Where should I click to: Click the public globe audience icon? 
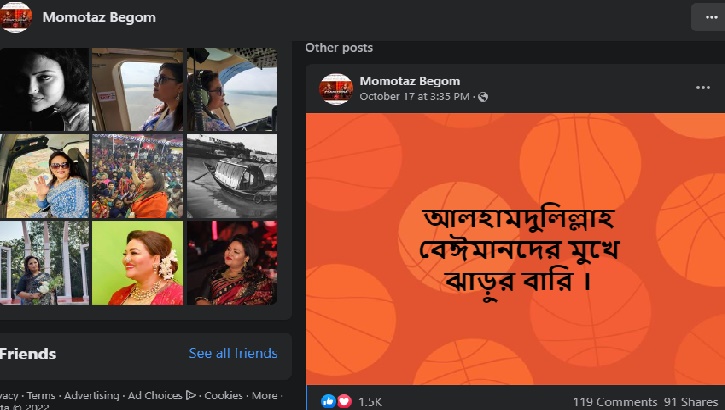(483, 97)
